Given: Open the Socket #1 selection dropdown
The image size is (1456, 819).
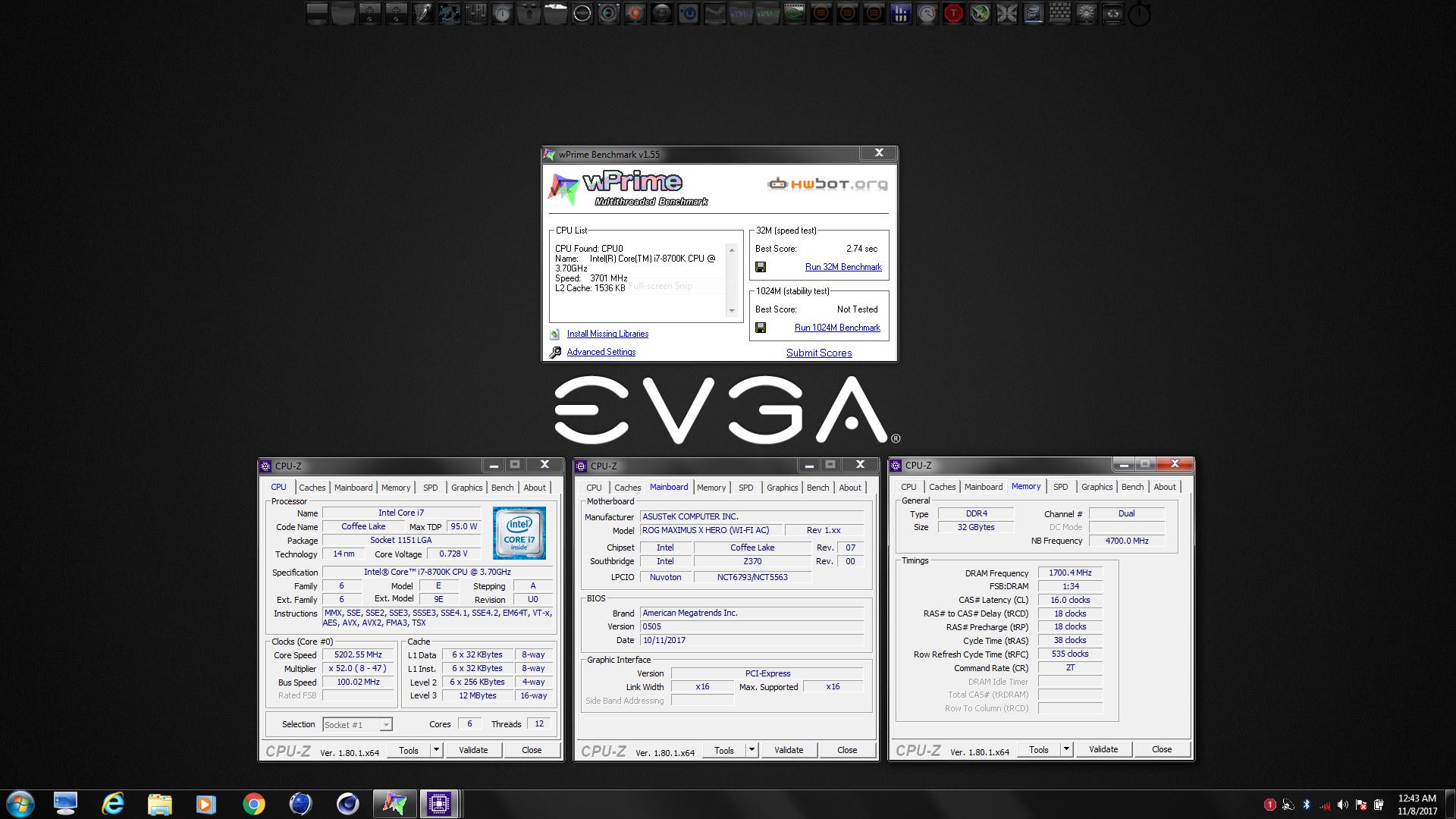Looking at the screenshot, I should click(x=386, y=725).
